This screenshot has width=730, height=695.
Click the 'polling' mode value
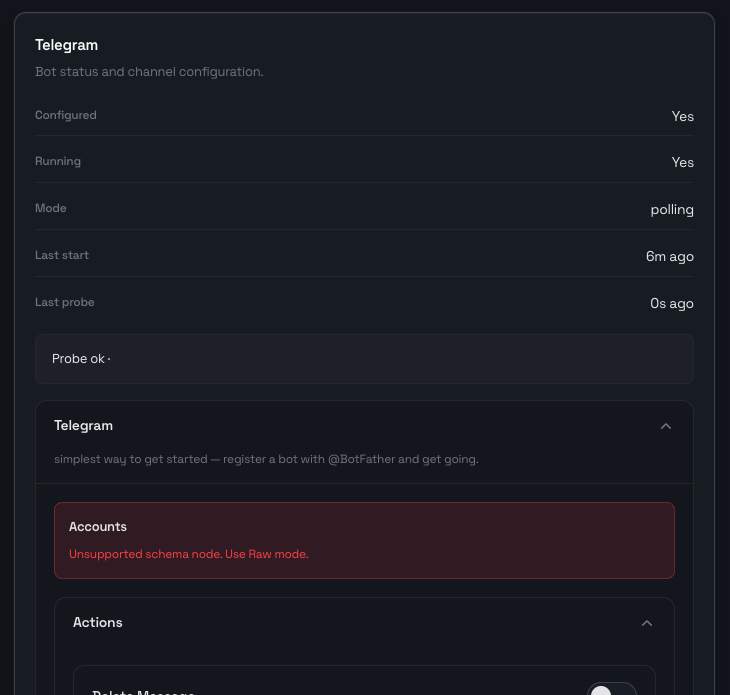coord(671,209)
